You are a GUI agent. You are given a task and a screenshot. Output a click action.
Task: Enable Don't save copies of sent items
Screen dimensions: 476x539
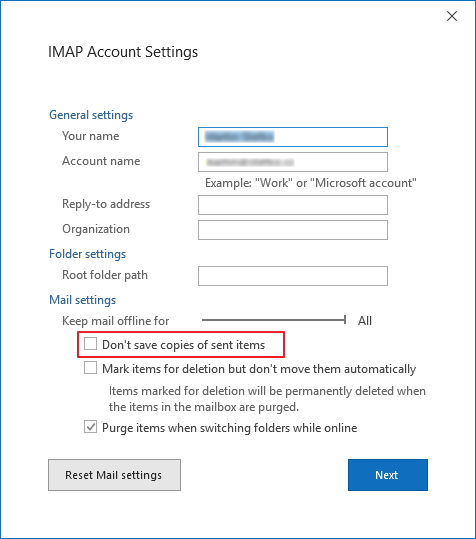click(x=90, y=344)
